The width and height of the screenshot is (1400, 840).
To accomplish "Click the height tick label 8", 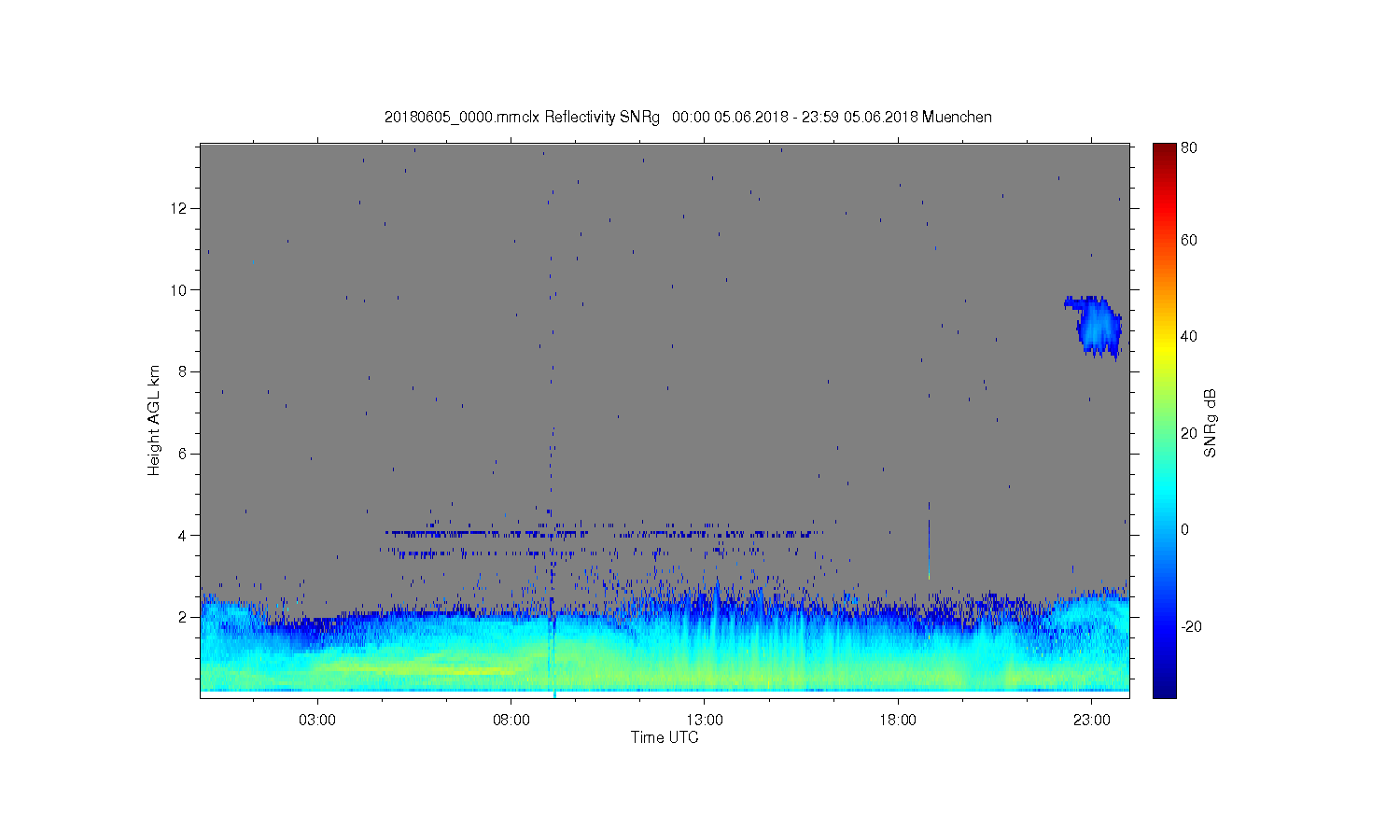I will coord(183,371).
